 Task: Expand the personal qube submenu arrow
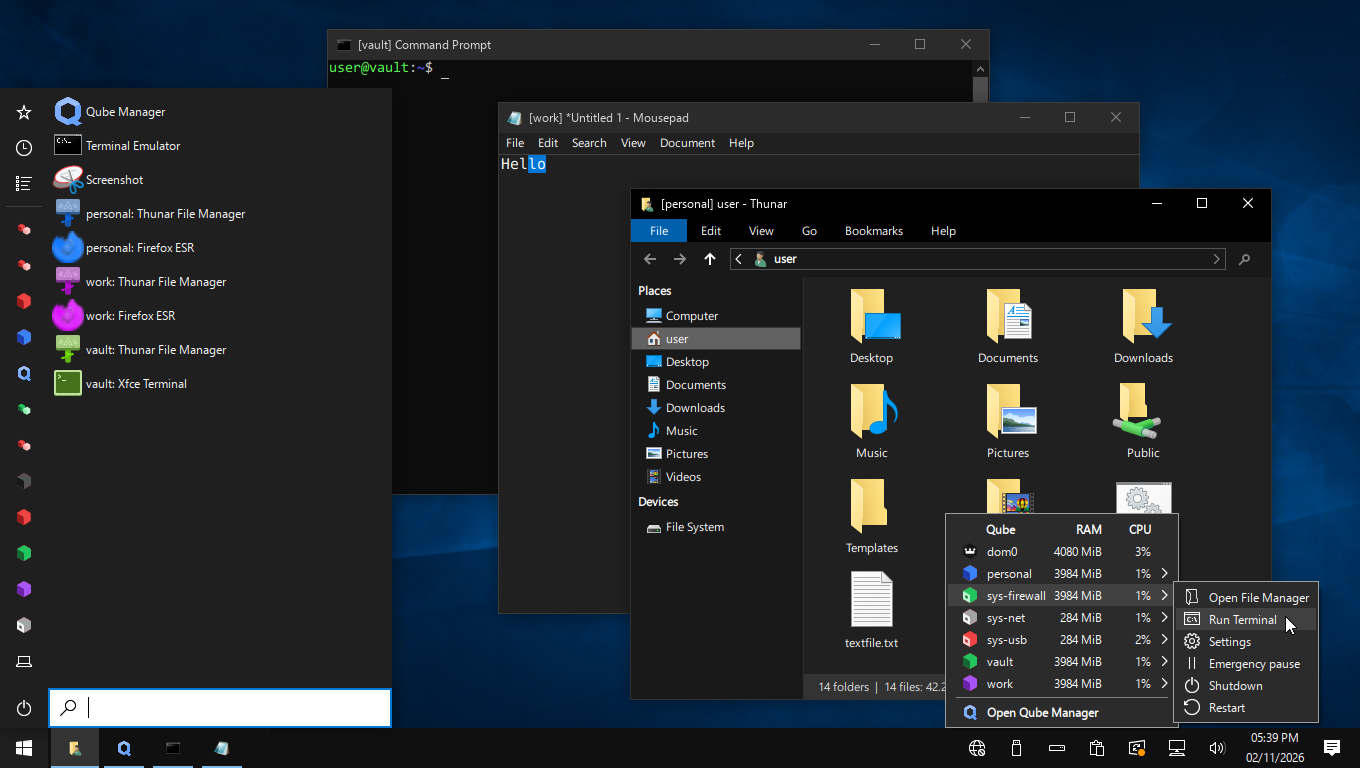click(1164, 574)
